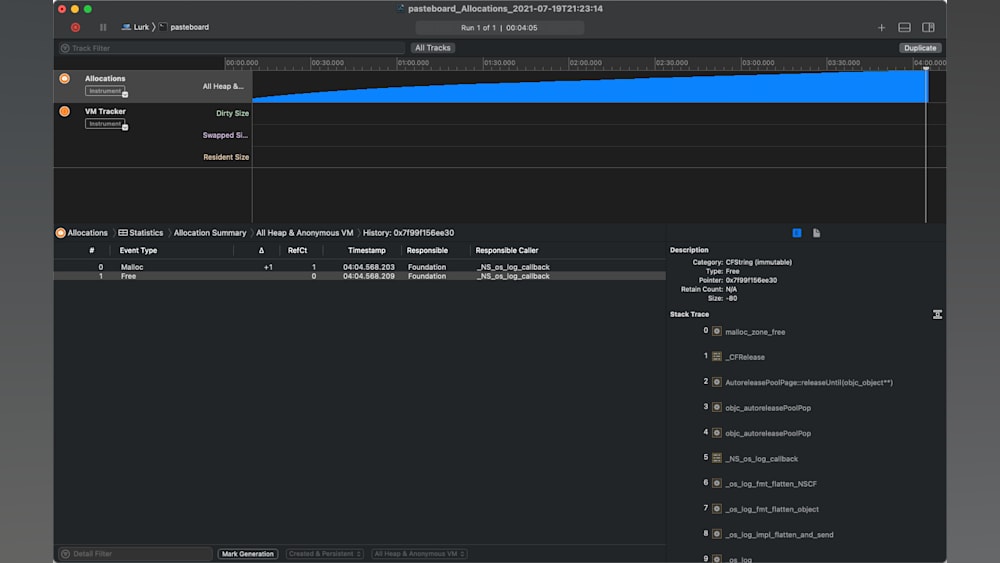Open the Statistics breadcrumb item
This screenshot has width=1000, height=563.
click(141, 233)
